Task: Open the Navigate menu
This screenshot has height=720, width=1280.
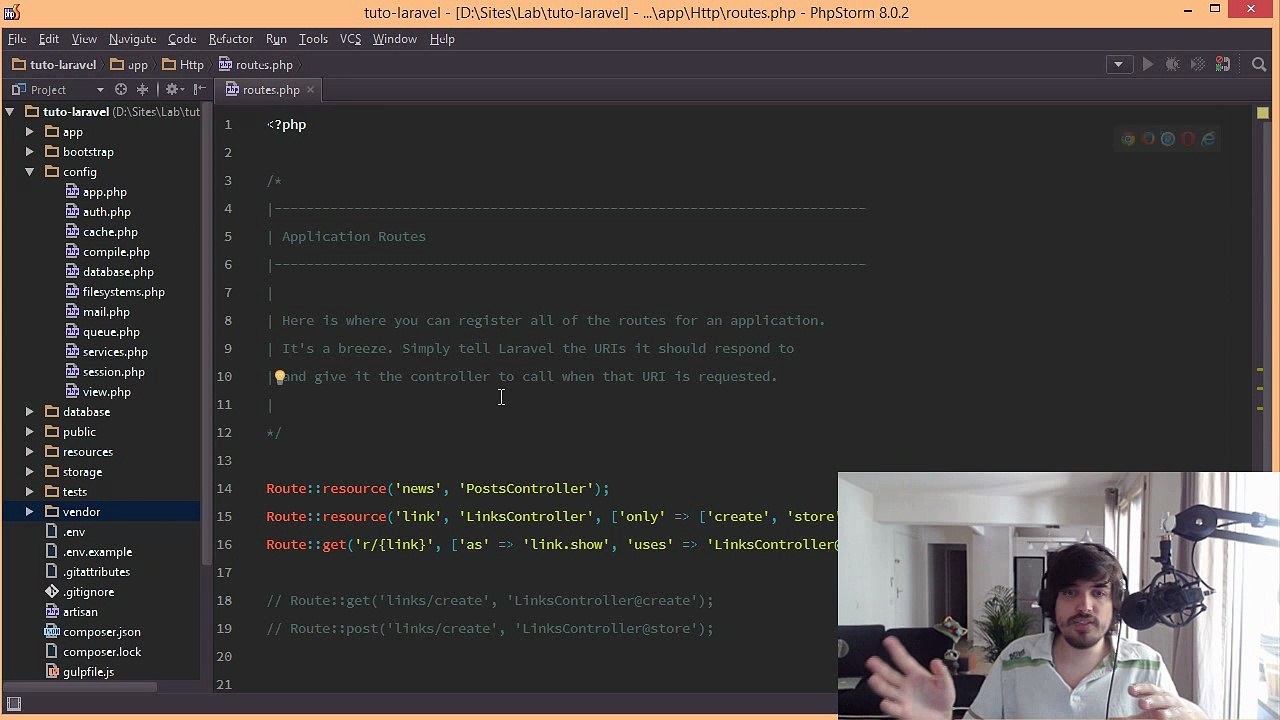Action: [132, 39]
